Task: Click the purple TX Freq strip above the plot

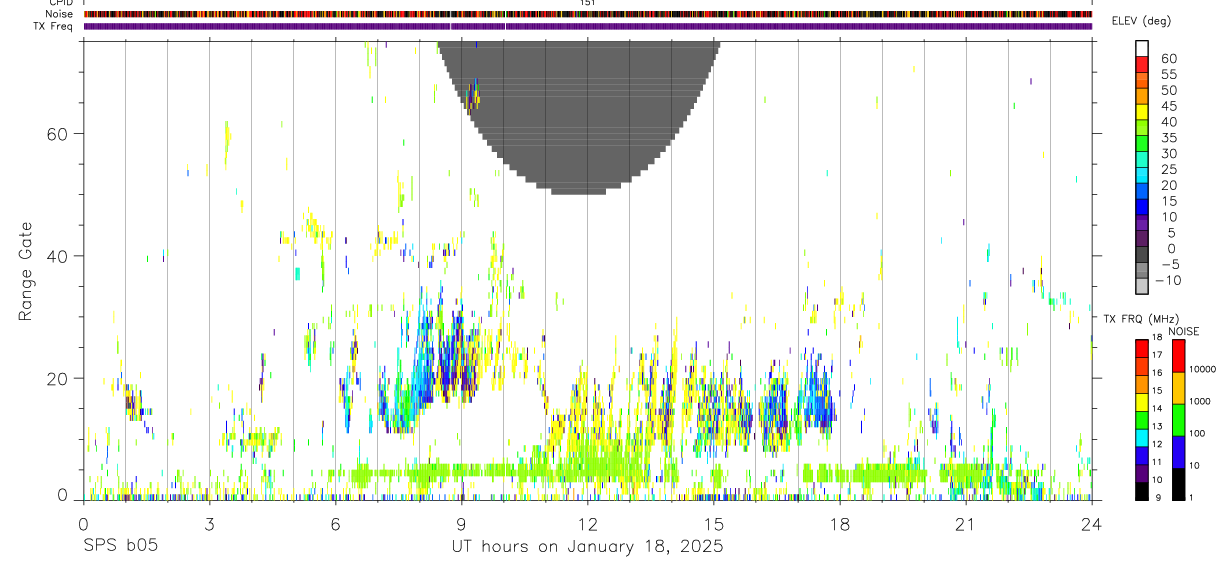Action: [x=588, y=26]
